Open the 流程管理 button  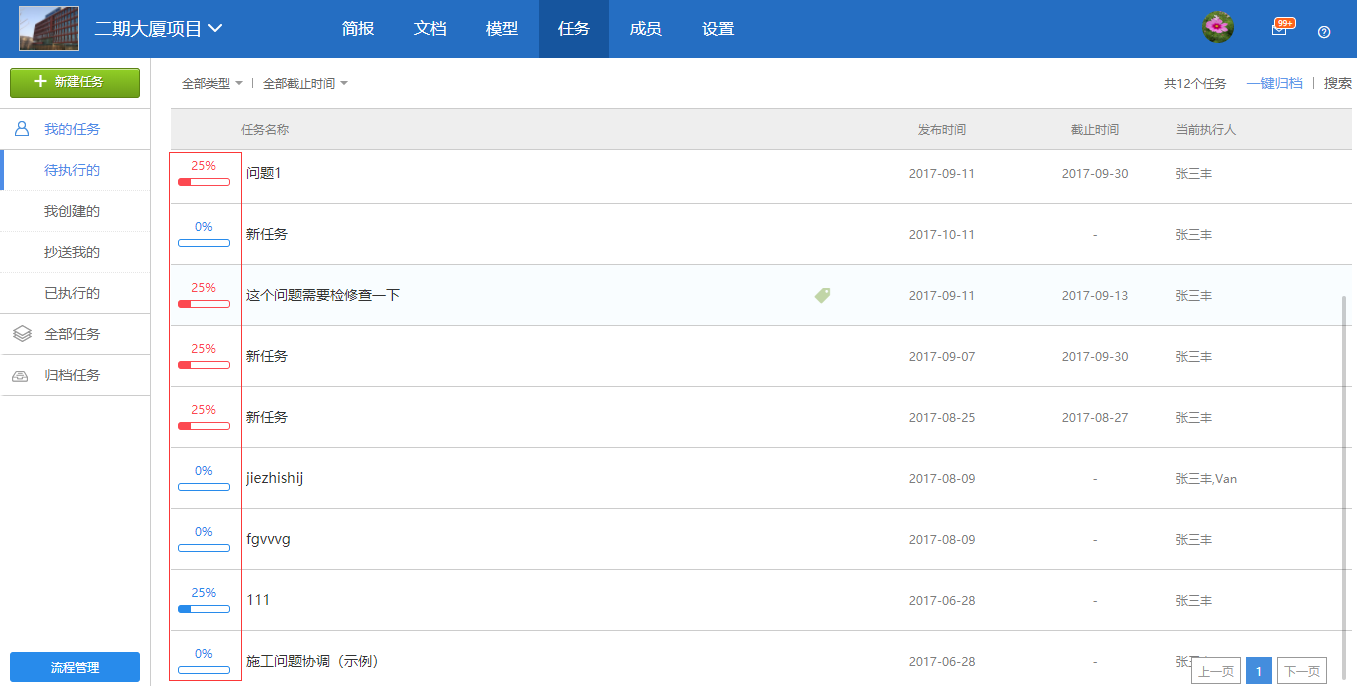(x=75, y=667)
